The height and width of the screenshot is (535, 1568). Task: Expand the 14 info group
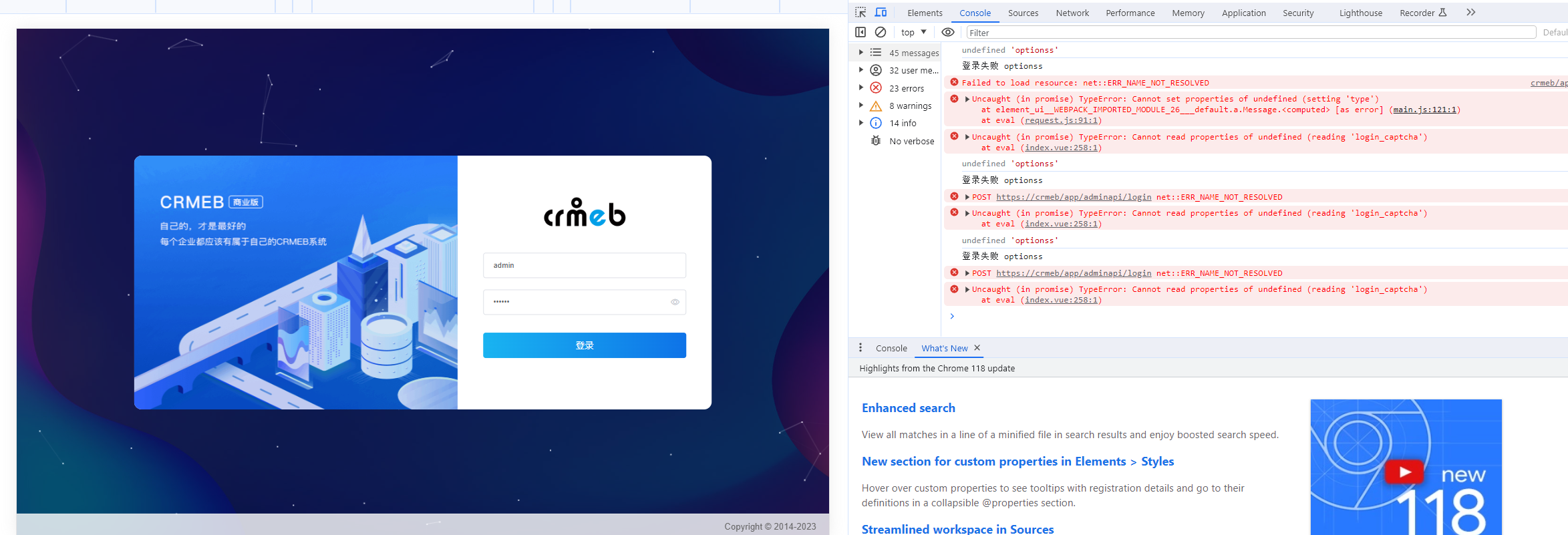[860, 123]
